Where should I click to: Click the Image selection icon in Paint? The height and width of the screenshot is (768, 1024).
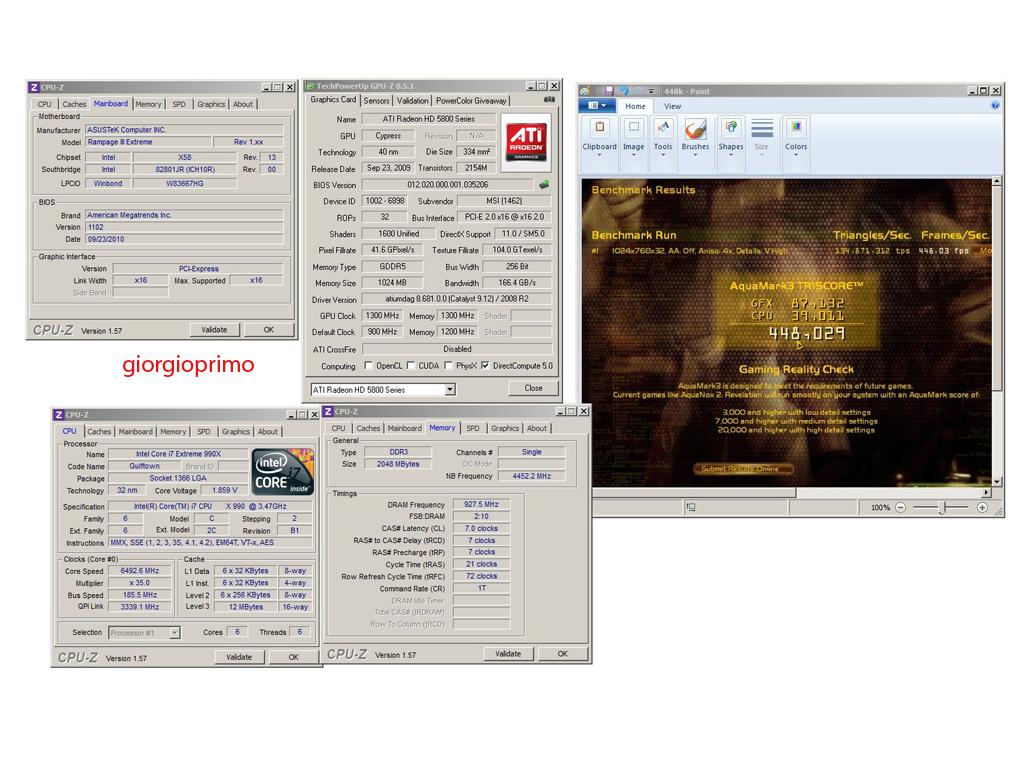[633, 127]
